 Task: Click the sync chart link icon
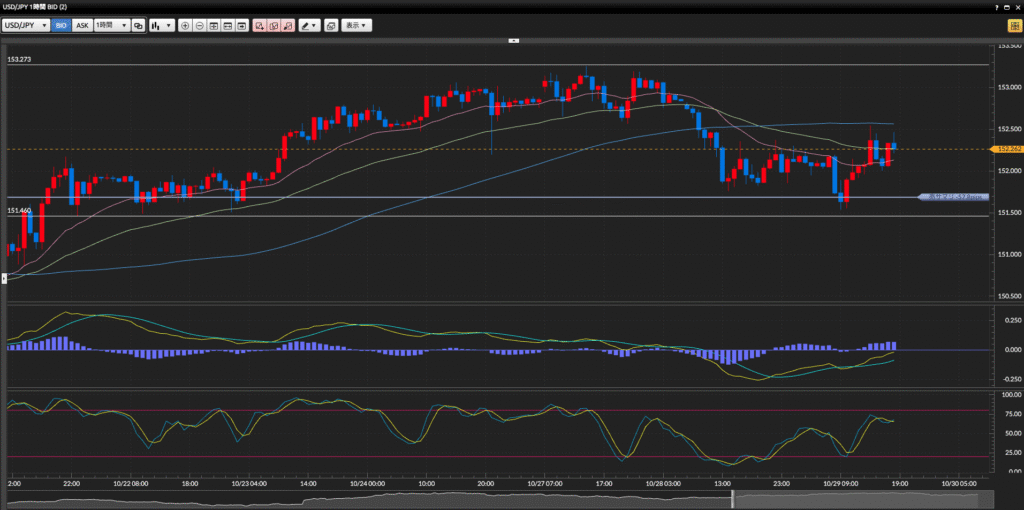[x=138, y=25]
